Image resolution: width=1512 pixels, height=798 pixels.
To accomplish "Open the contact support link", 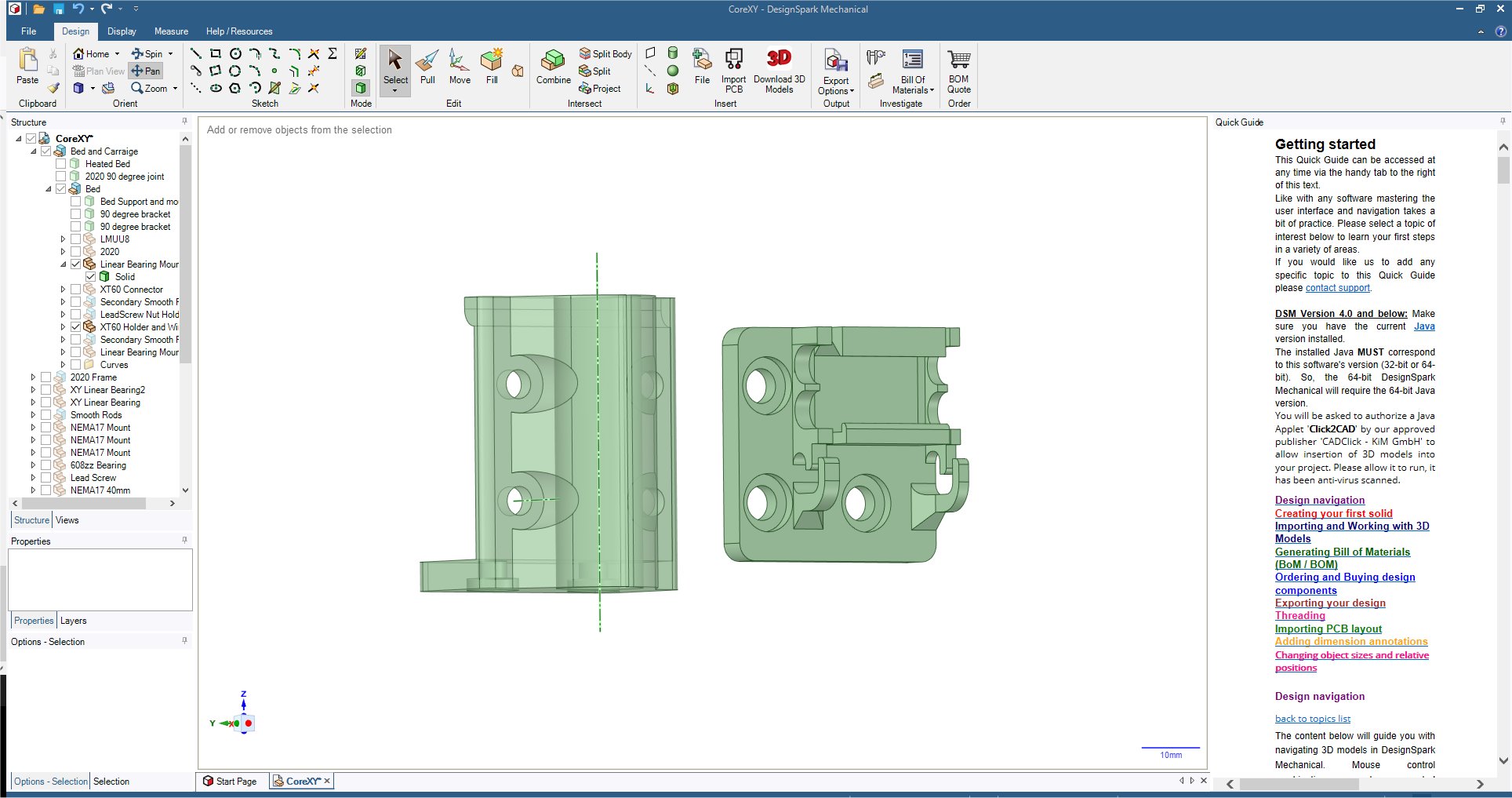I will [1337, 288].
